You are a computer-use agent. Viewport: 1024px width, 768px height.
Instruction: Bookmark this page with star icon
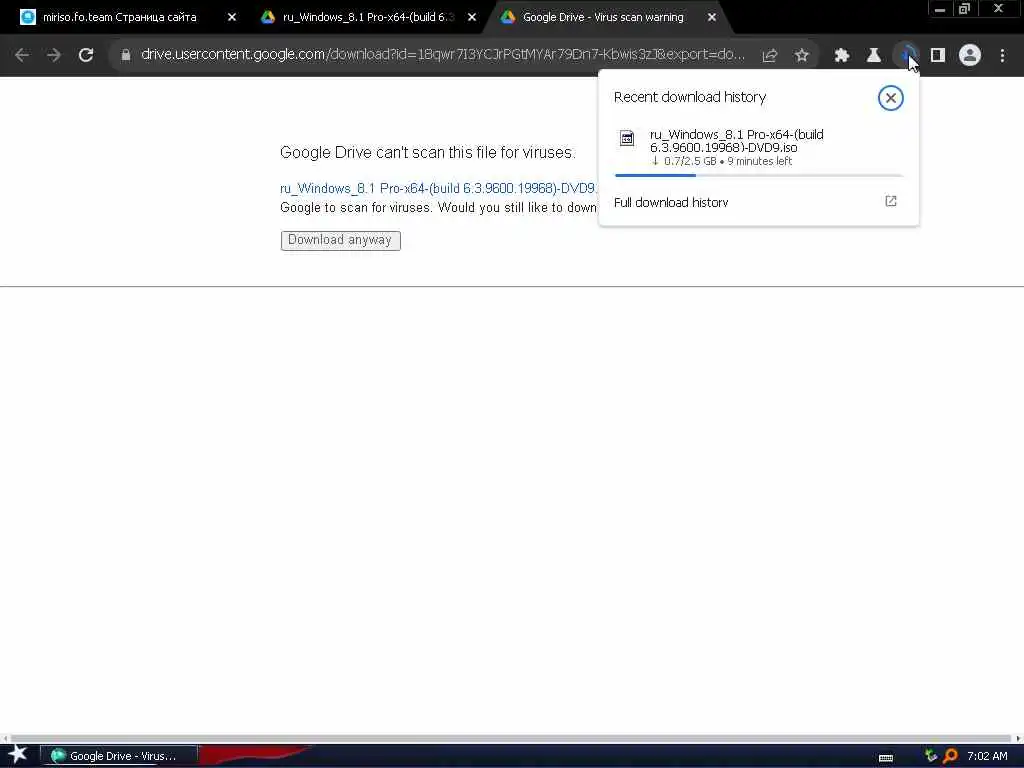point(802,56)
